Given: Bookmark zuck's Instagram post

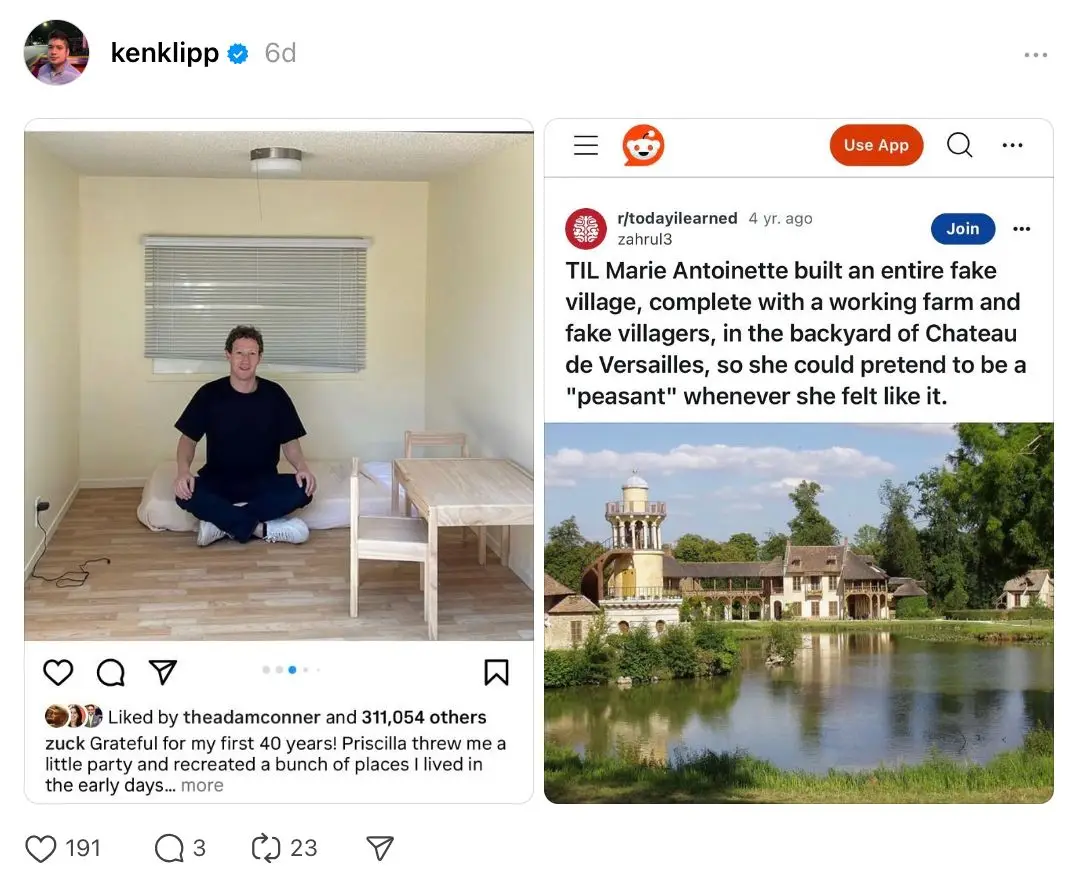Looking at the screenshot, I should click(x=496, y=673).
